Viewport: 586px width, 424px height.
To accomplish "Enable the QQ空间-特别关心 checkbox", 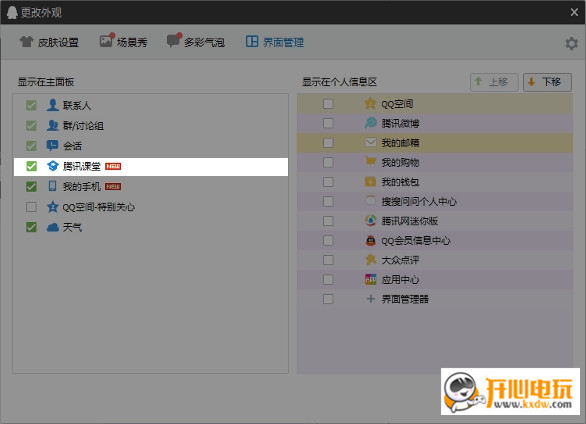I will 31,207.
